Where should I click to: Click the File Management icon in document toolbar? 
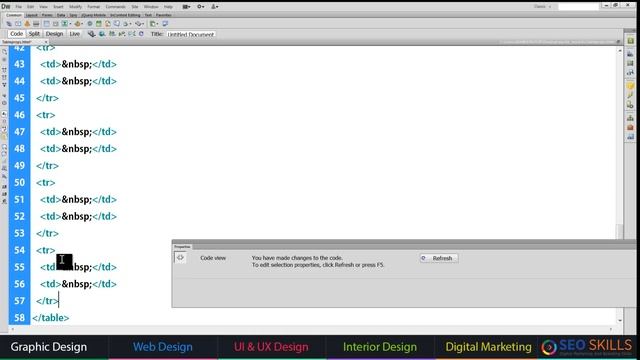tap(111, 34)
